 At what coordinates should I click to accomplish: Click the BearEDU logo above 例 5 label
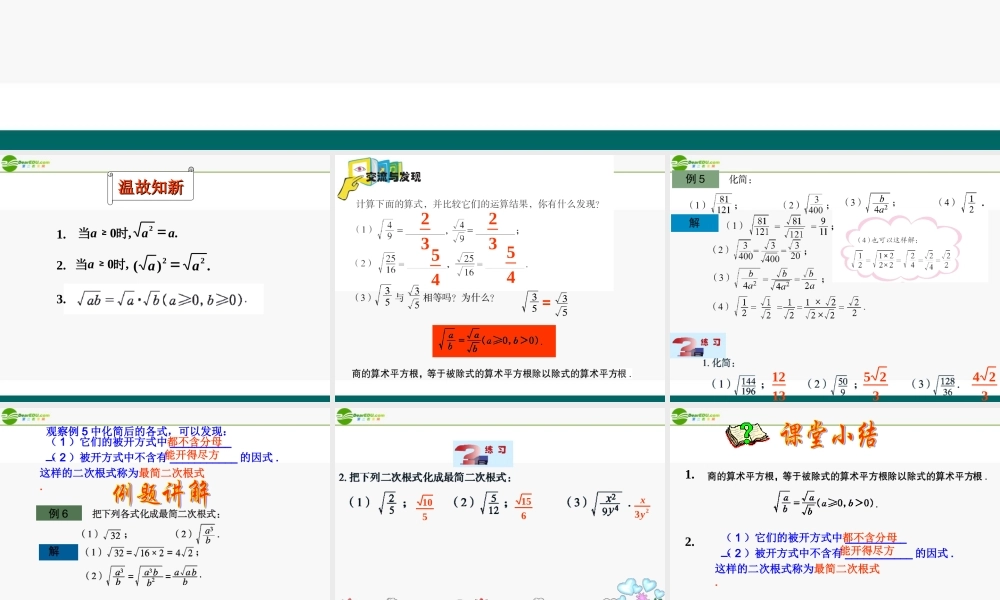tap(696, 164)
